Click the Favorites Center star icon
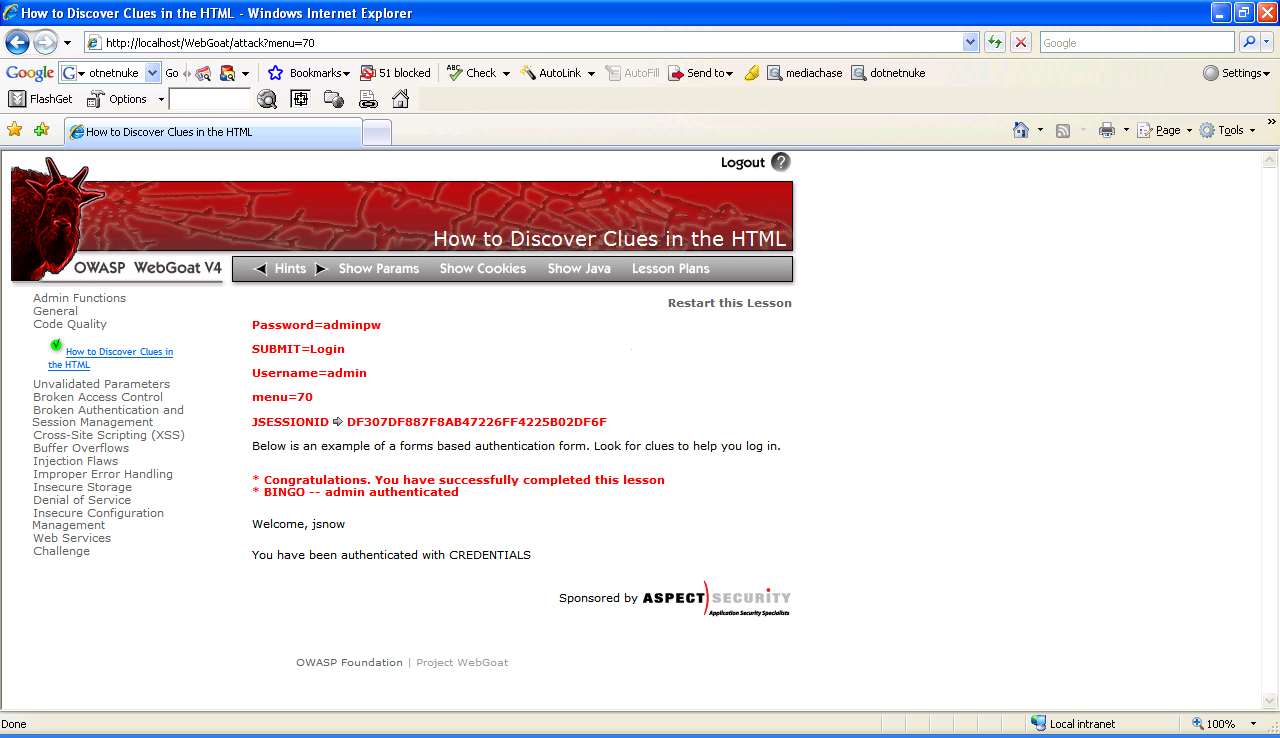The image size is (1280, 738). coord(15,130)
